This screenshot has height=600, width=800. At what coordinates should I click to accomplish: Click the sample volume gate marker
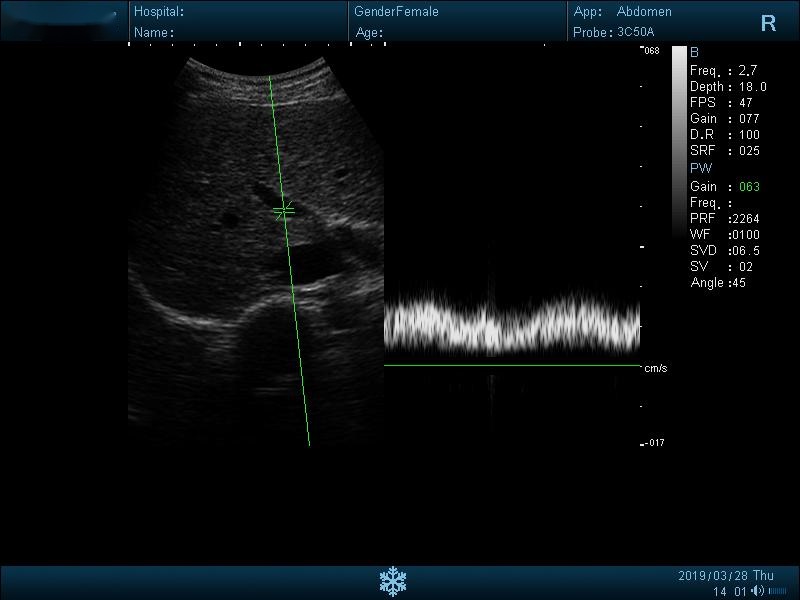click(x=284, y=210)
